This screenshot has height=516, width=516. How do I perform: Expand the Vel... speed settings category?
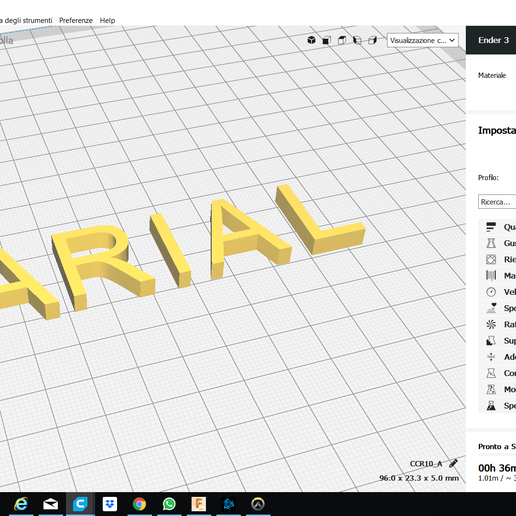click(498, 292)
